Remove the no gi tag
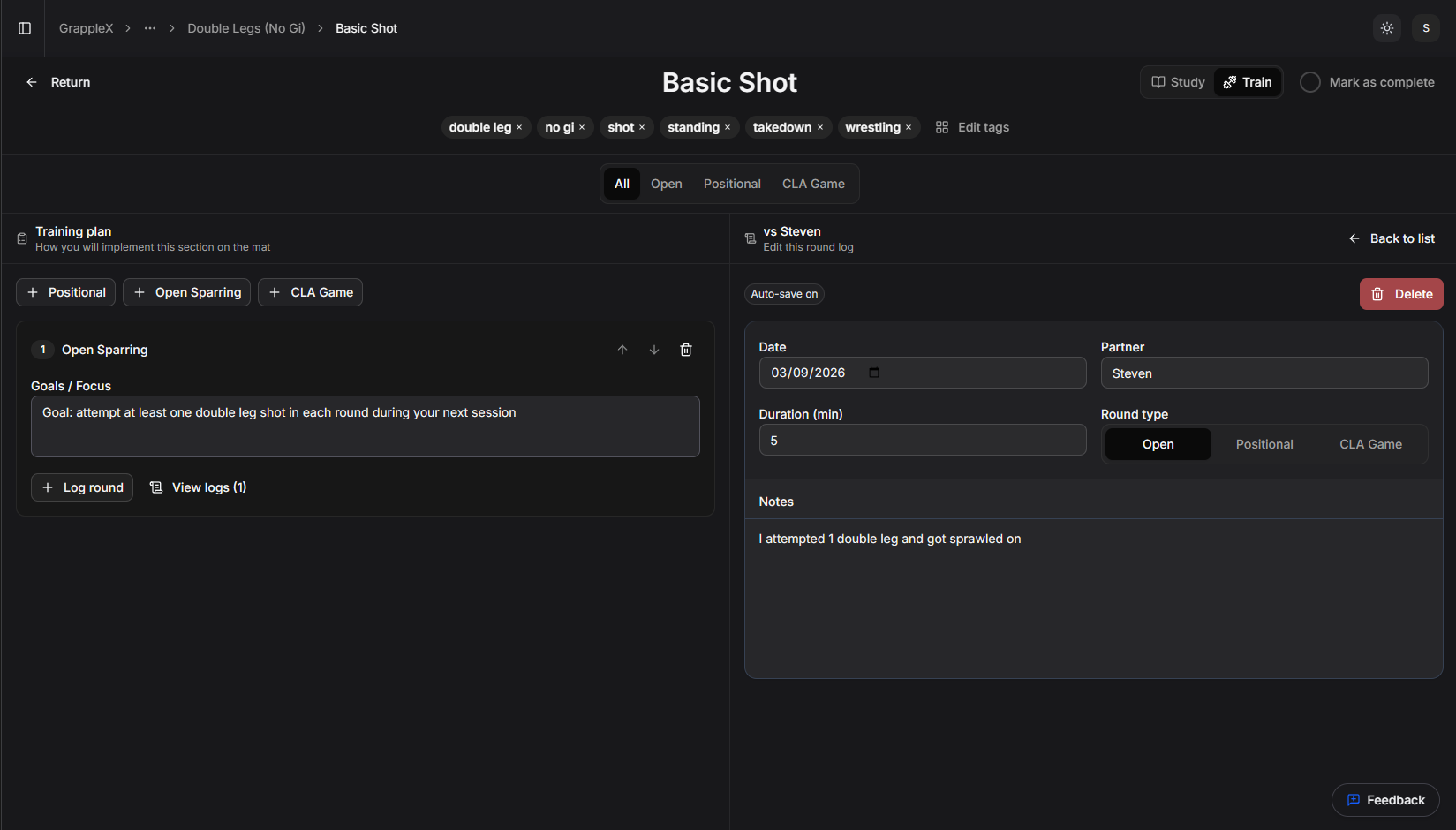This screenshot has width=1456, height=830. click(582, 128)
